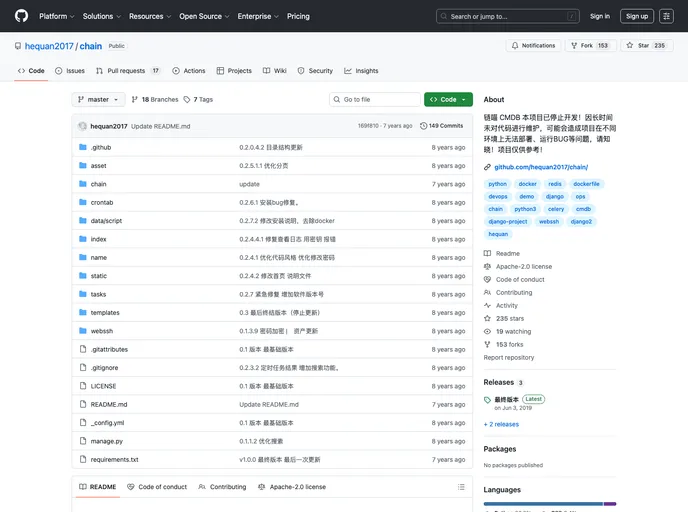The image size is (688, 512).
Task: Open the webssh folder
Action: click(x=101, y=331)
